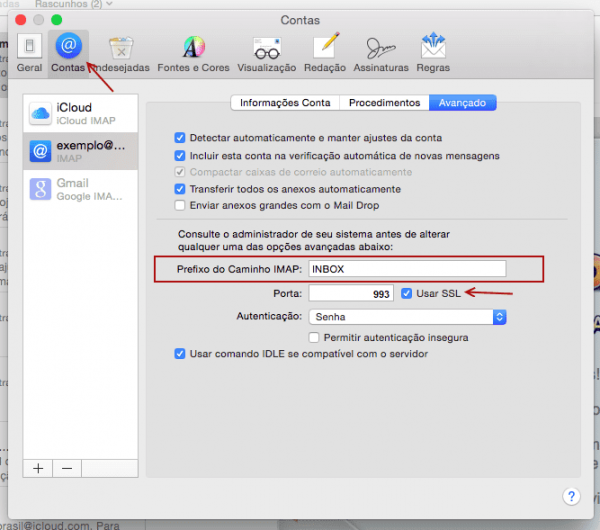Open Fontes e Cores preferences
The image size is (600, 530).
click(194, 53)
